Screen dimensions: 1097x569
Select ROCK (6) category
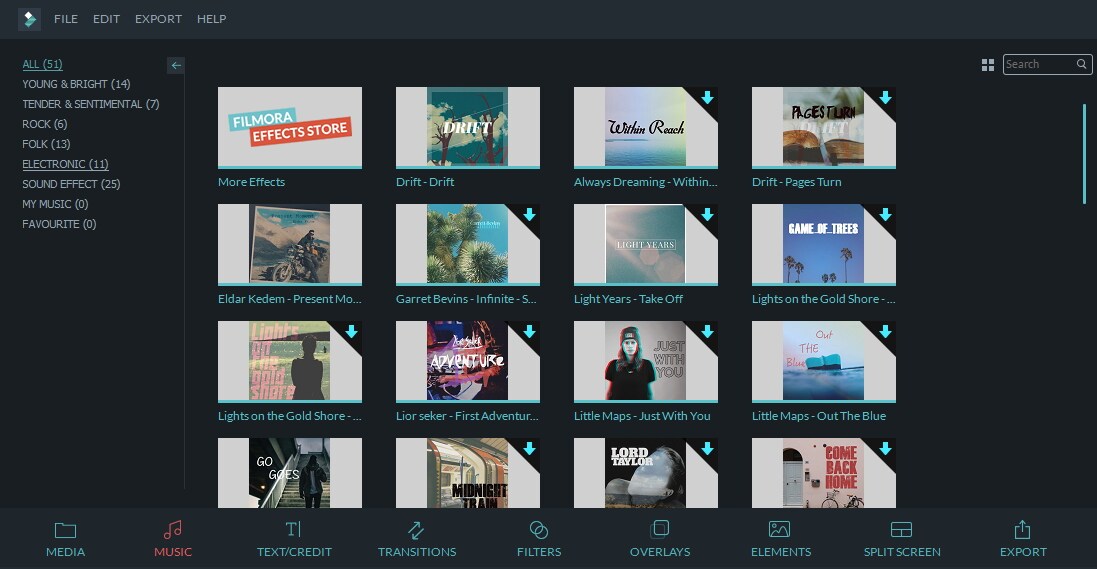pos(45,124)
